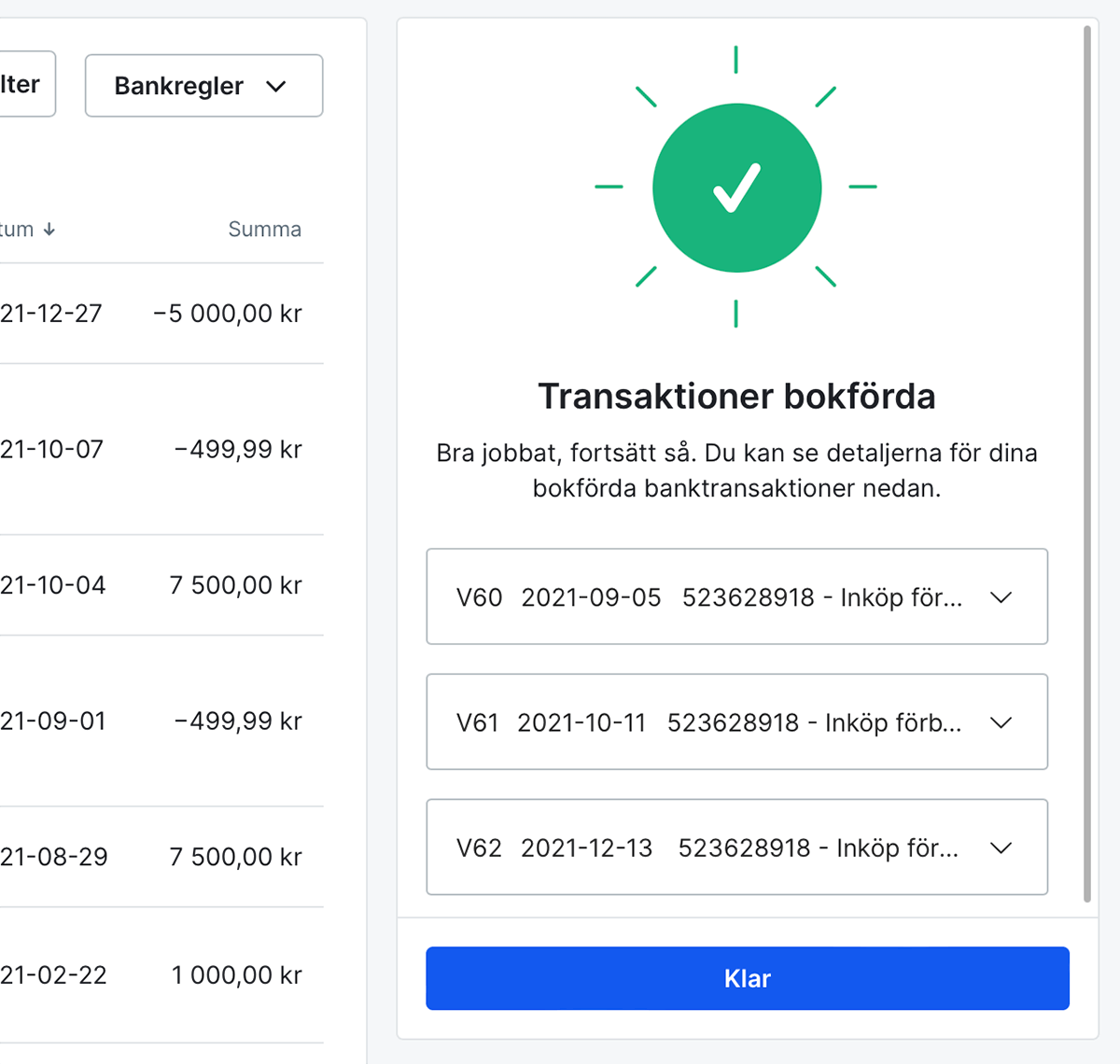Select the 2021-10-07 transaction of −499,99 kr
This screenshot has height=1064, width=1120.
(159, 449)
